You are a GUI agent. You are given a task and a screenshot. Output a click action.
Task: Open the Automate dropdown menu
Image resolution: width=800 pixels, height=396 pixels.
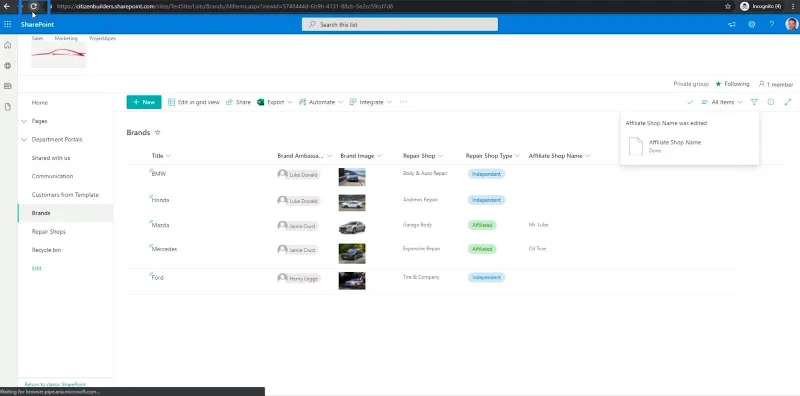click(x=320, y=102)
